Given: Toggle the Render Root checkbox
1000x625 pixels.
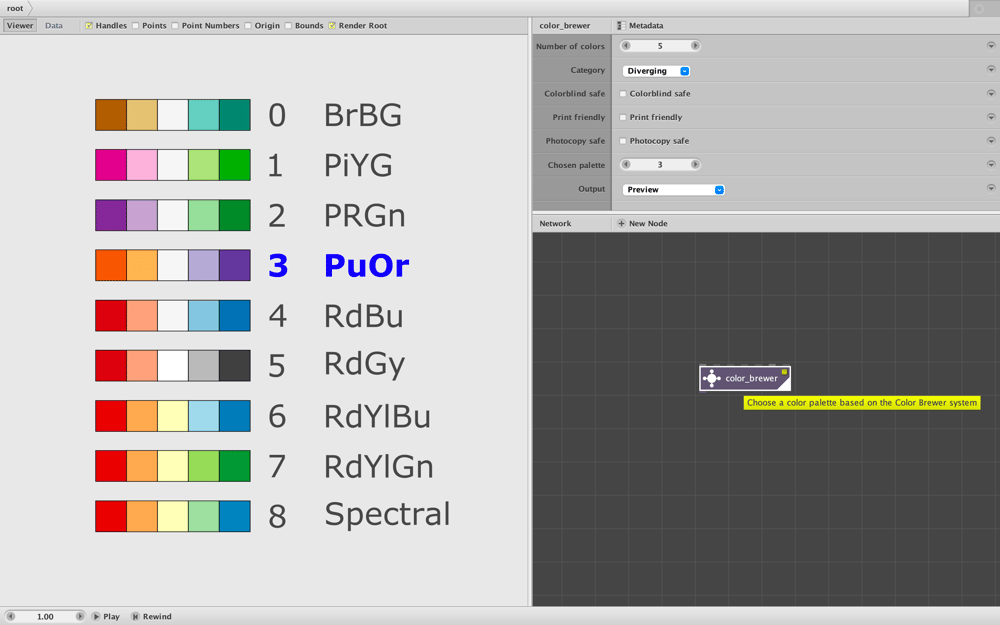Looking at the screenshot, I should click(x=332, y=26).
